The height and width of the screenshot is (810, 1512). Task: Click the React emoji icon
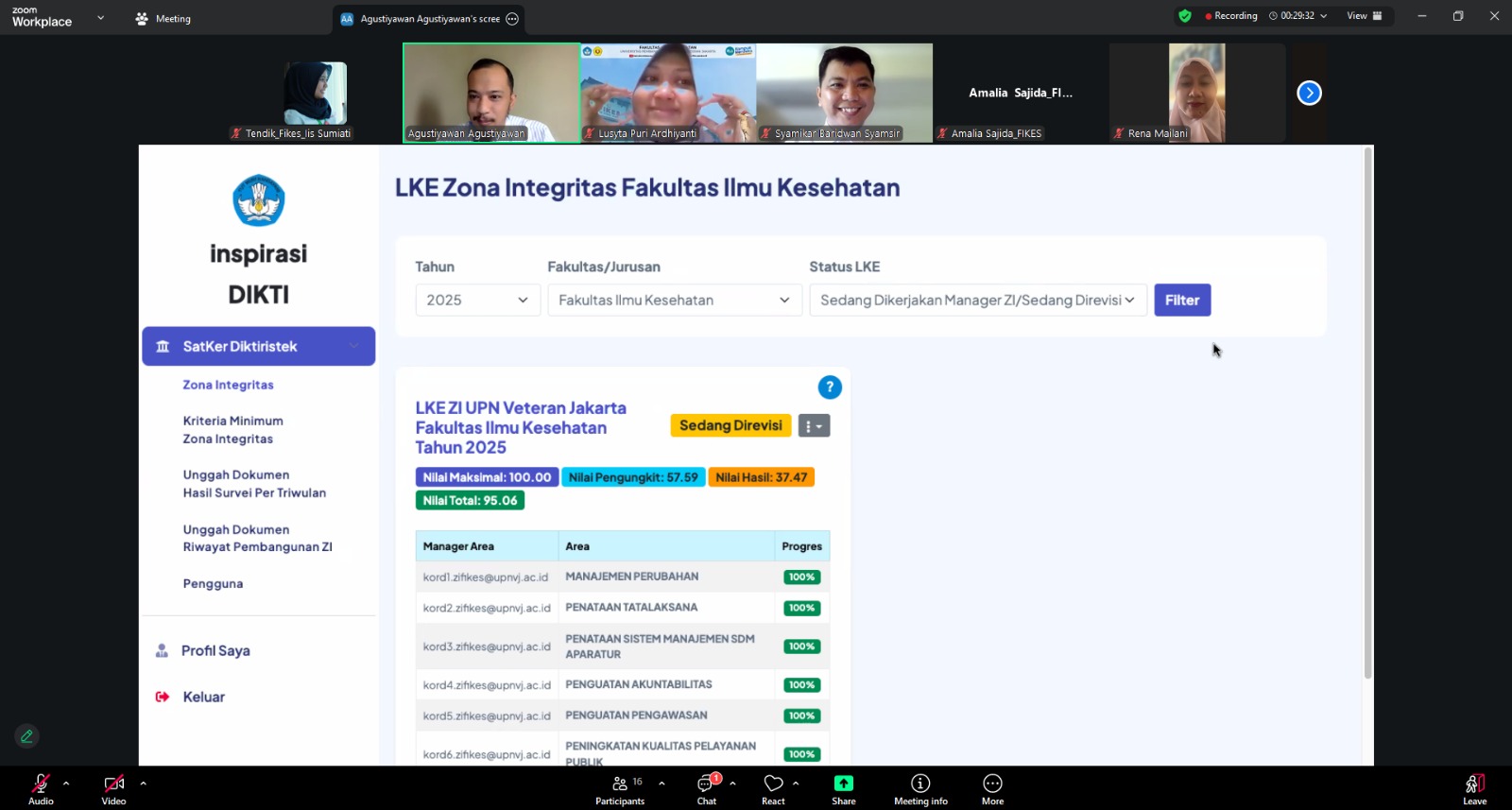[x=773, y=784]
